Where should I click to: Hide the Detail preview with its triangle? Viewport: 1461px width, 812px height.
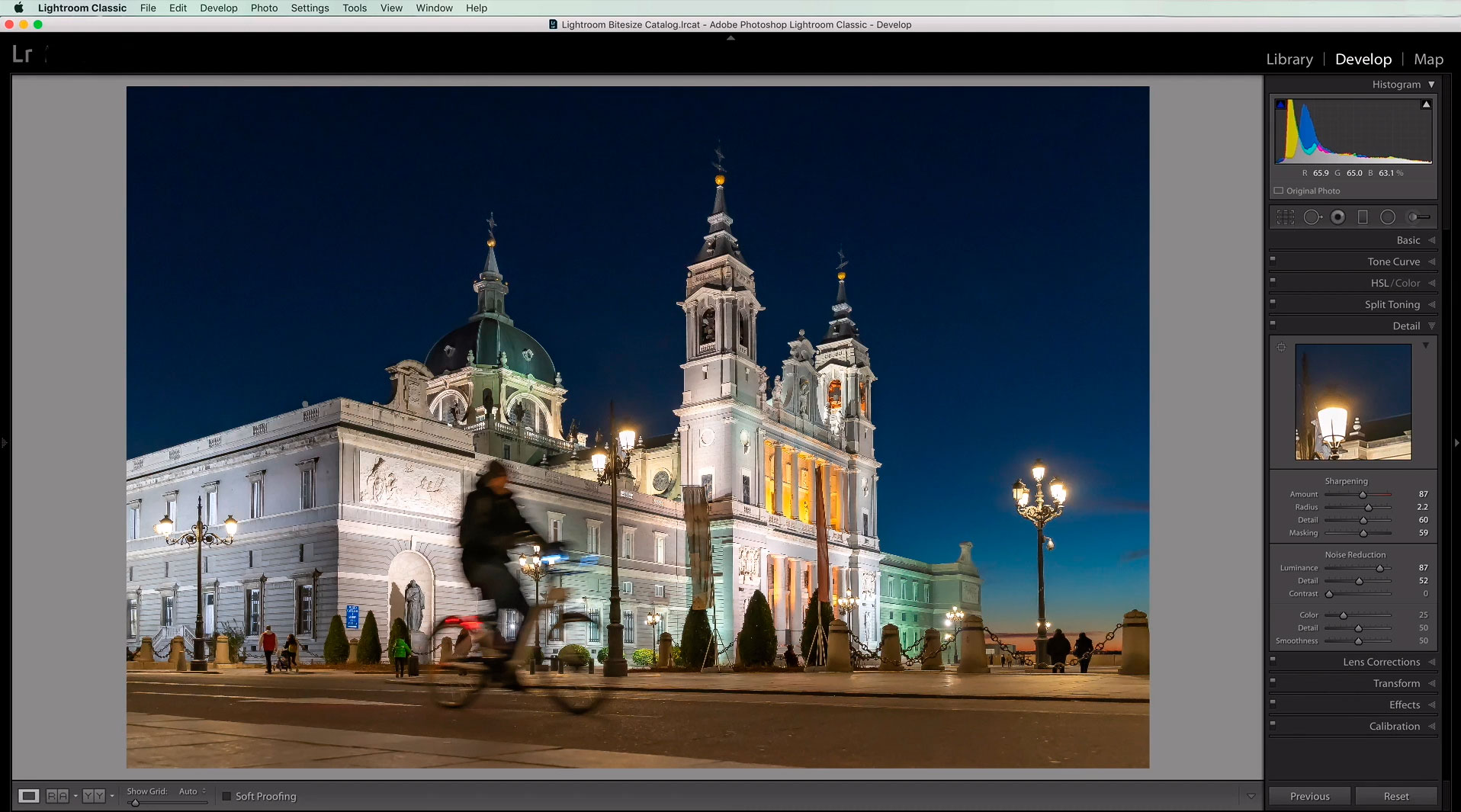[1425, 346]
